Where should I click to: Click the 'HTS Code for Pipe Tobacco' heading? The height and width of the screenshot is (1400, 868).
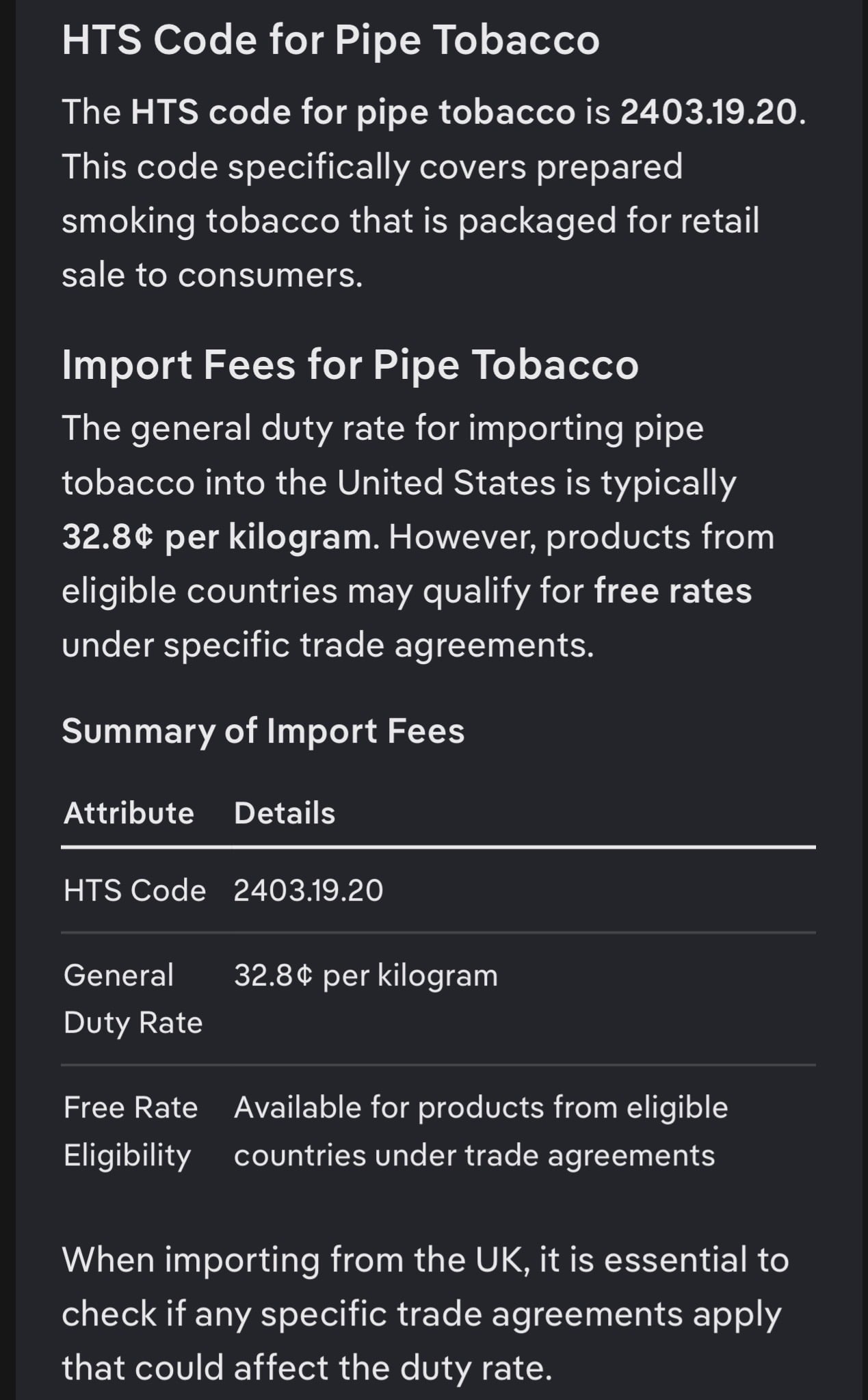pos(330,40)
